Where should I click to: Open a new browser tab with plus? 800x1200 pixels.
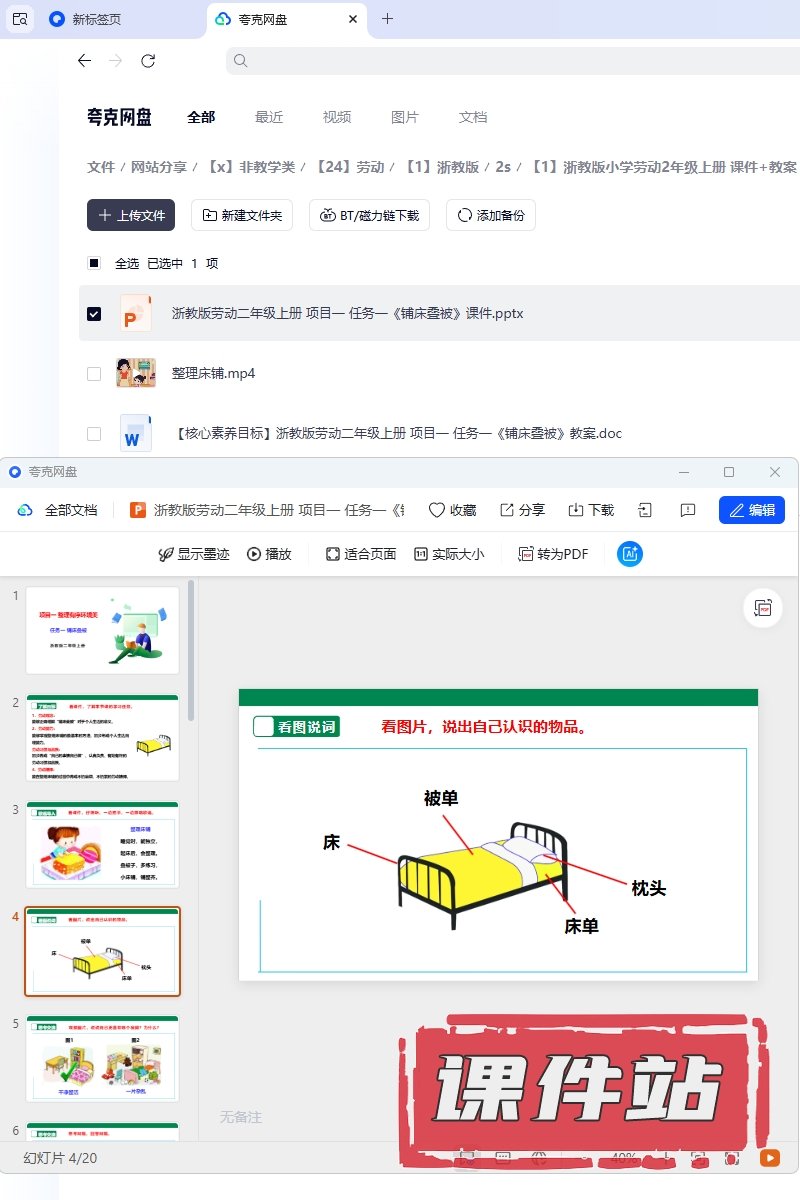pos(388,18)
